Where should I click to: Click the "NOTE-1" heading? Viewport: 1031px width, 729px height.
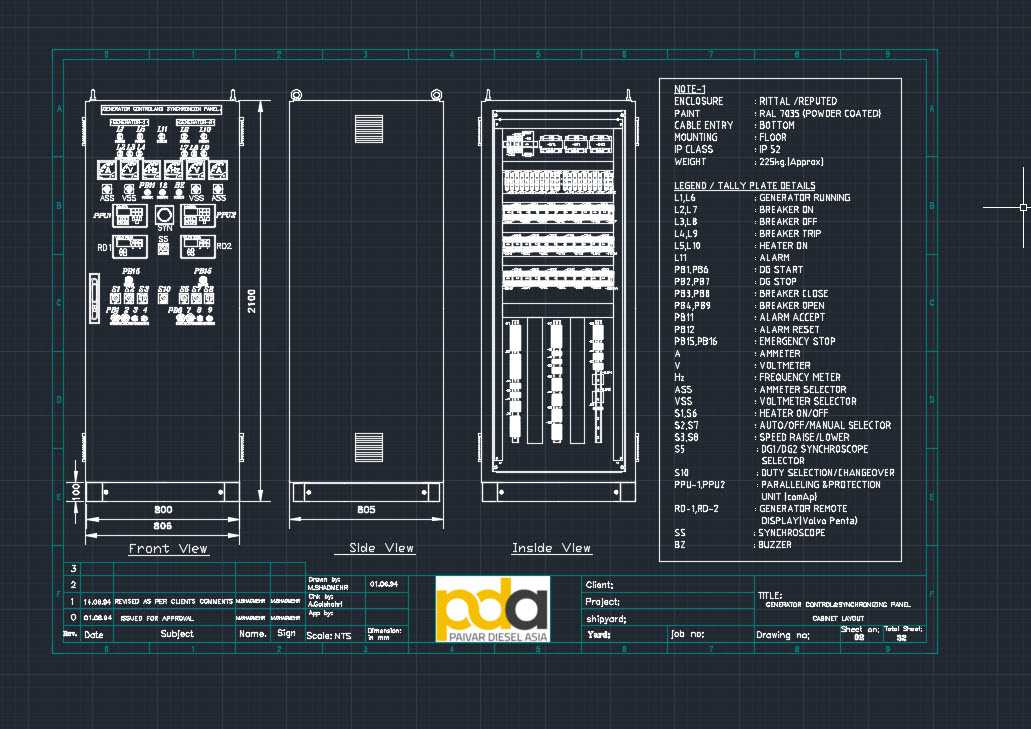point(690,89)
